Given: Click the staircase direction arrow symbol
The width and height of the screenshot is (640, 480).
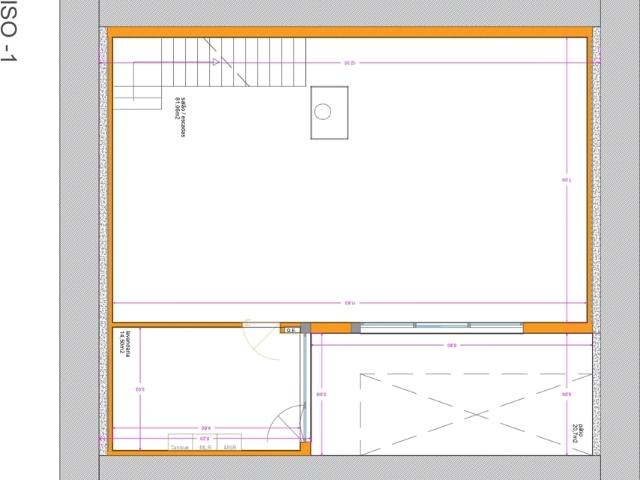Looking at the screenshot, I should click(214, 62).
